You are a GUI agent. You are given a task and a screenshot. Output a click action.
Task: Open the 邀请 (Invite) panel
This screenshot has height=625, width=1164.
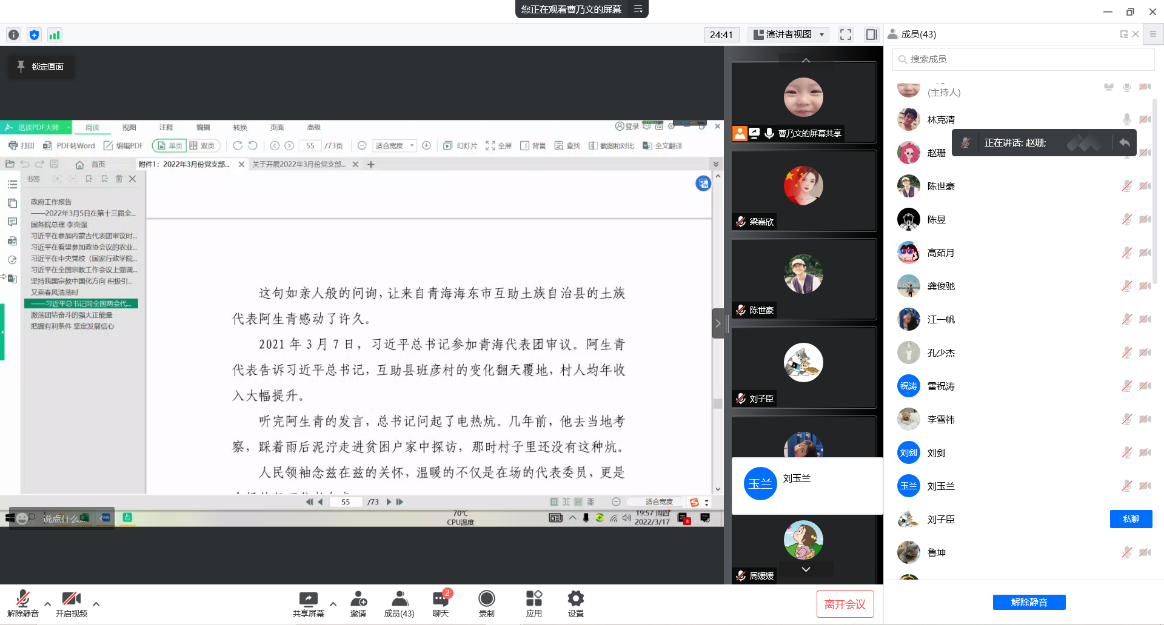click(358, 602)
